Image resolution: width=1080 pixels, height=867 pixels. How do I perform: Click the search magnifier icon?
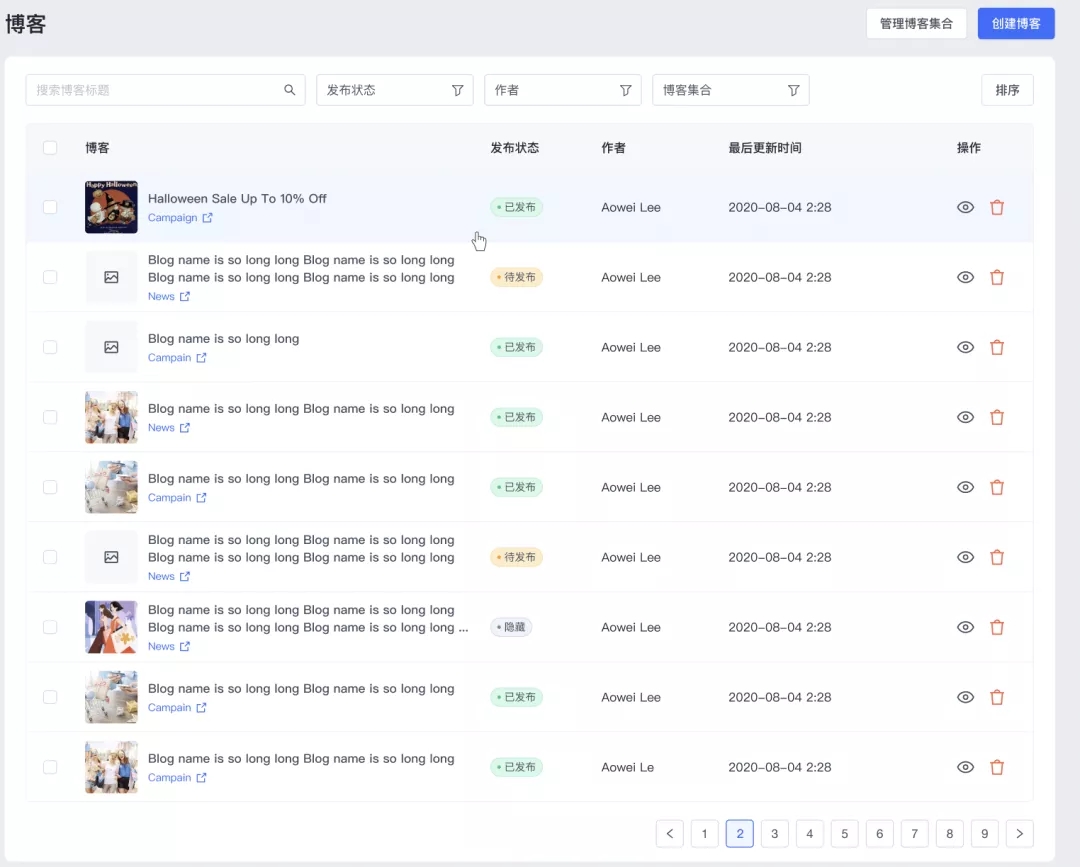coord(290,90)
